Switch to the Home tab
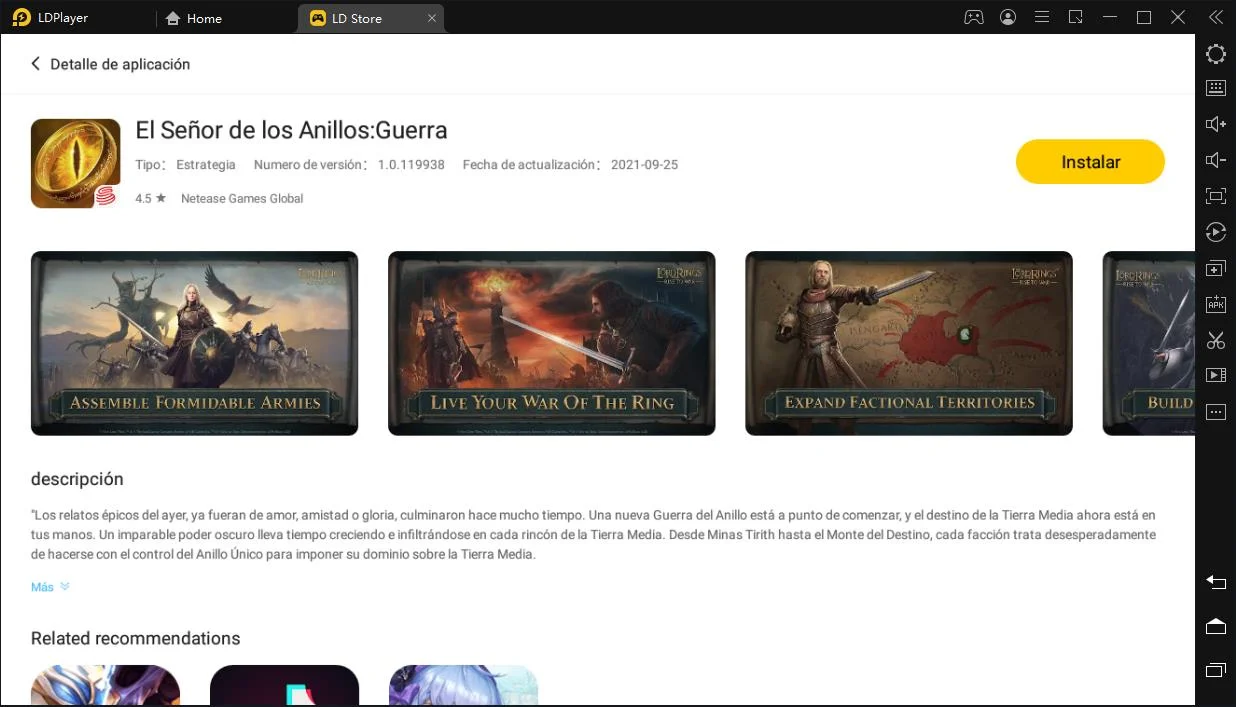The image size is (1236, 707). (193, 18)
